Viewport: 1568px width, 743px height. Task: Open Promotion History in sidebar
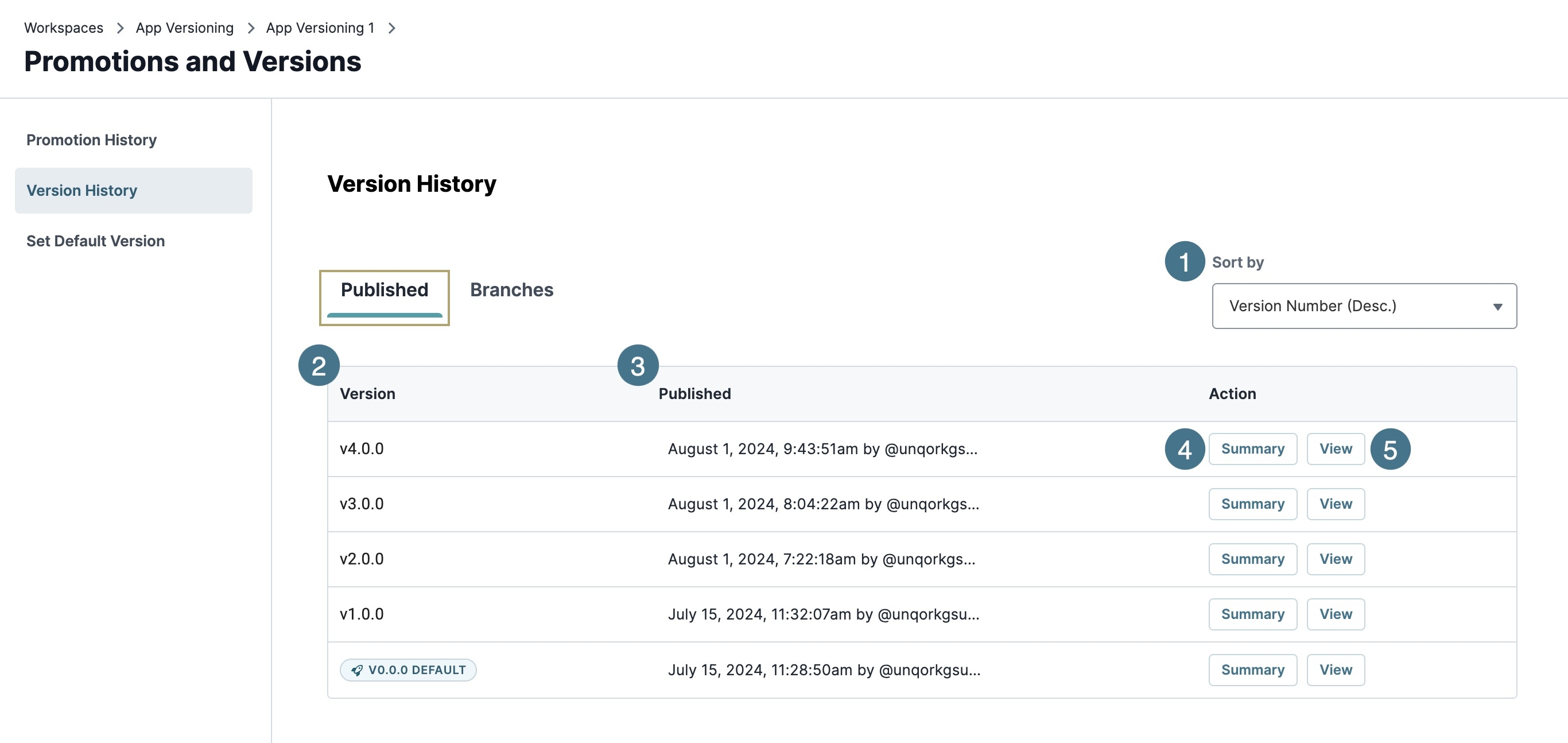(x=91, y=140)
